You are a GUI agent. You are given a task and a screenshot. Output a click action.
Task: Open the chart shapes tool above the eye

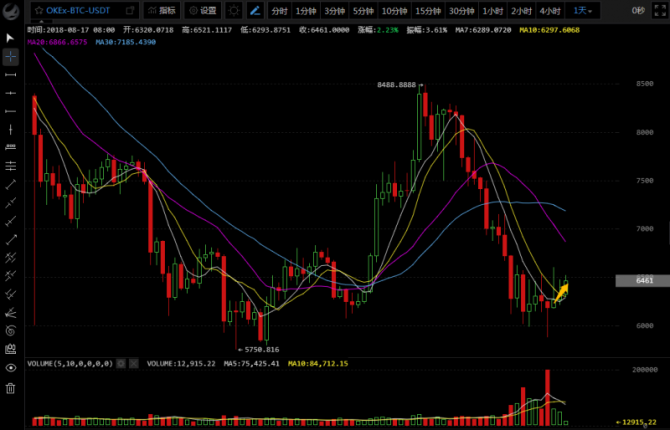click(x=10, y=349)
